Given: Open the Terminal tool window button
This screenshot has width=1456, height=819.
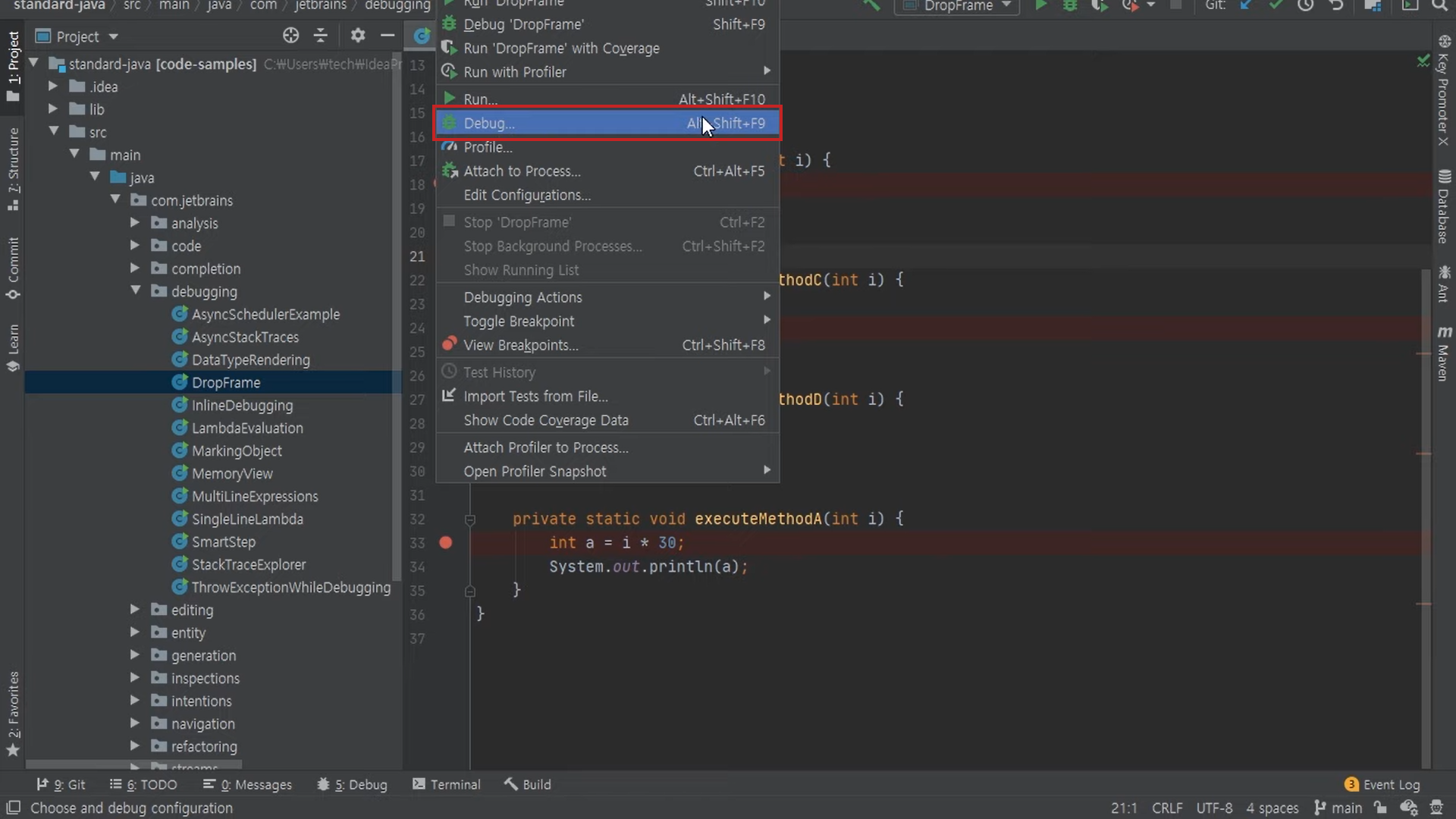Looking at the screenshot, I should (447, 784).
